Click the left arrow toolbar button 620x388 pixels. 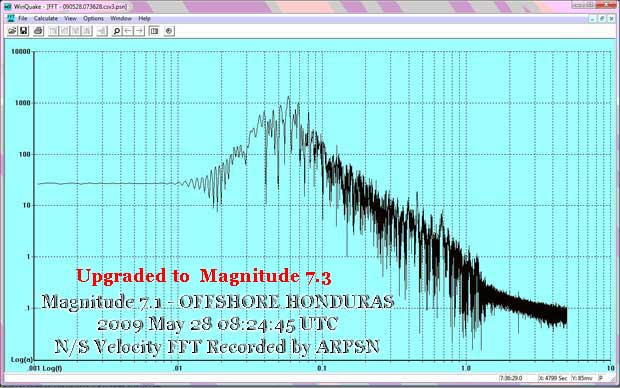click(128, 31)
